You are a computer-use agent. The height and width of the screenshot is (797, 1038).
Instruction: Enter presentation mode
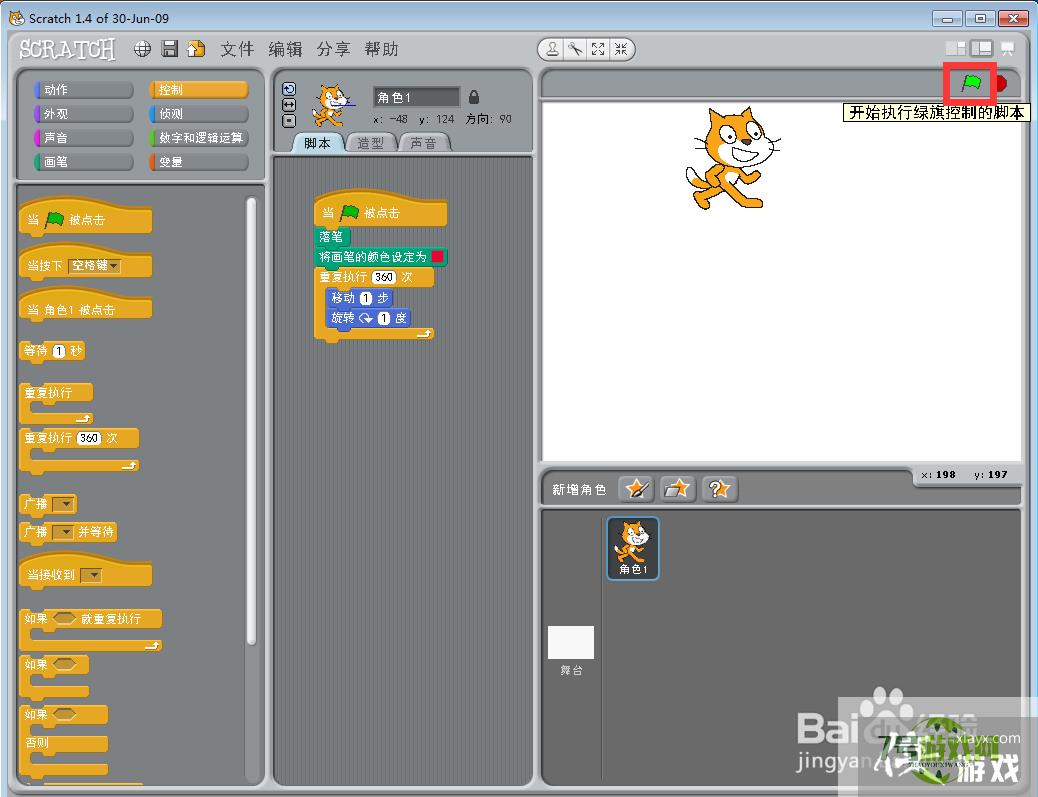[x=1008, y=48]
